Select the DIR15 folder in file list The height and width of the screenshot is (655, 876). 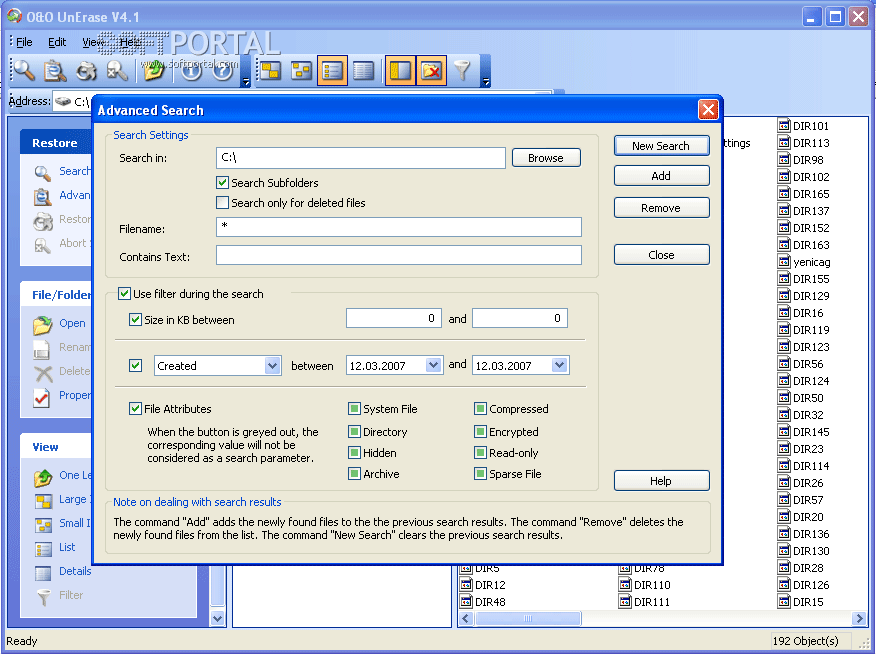pos(801,602)
